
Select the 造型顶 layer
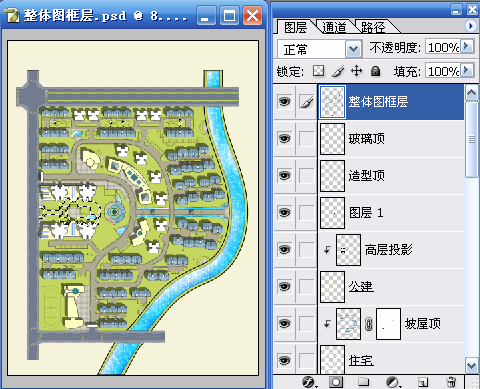(368, 175)
